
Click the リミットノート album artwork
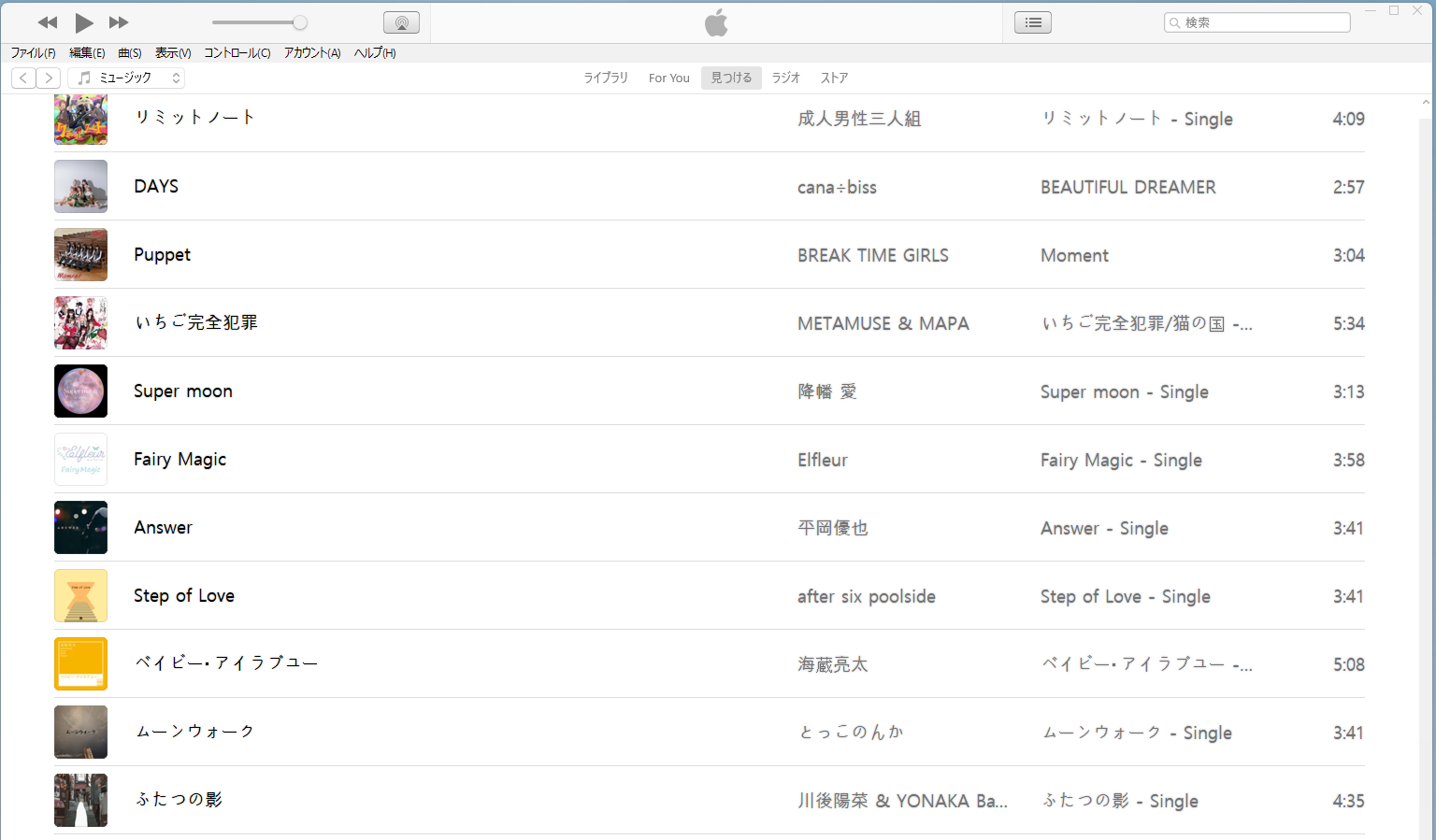click(x=80, y=119)
